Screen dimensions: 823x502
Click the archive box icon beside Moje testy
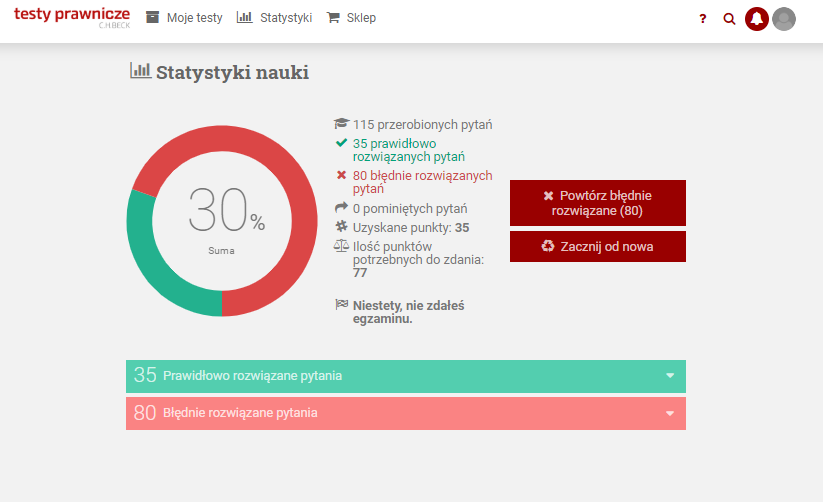[152, 17]
